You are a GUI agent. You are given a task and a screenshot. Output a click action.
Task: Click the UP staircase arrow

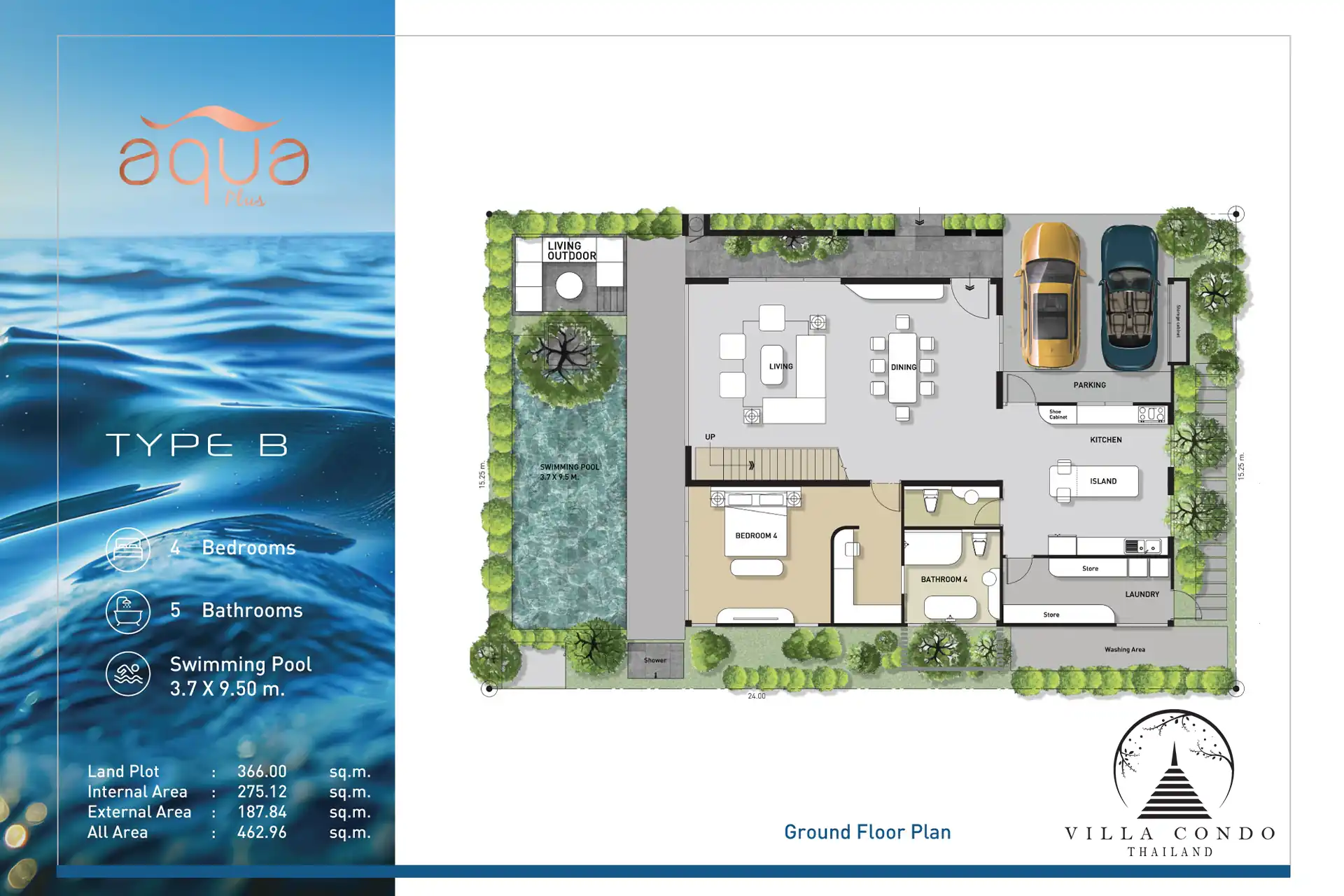pyautogui.click(x=750, y=465)
